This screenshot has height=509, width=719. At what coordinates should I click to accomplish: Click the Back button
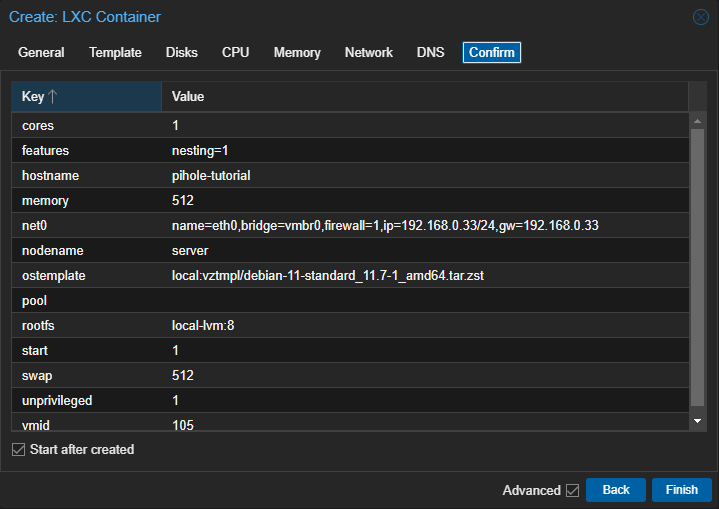pyautogui.click(x=616, y=490)
